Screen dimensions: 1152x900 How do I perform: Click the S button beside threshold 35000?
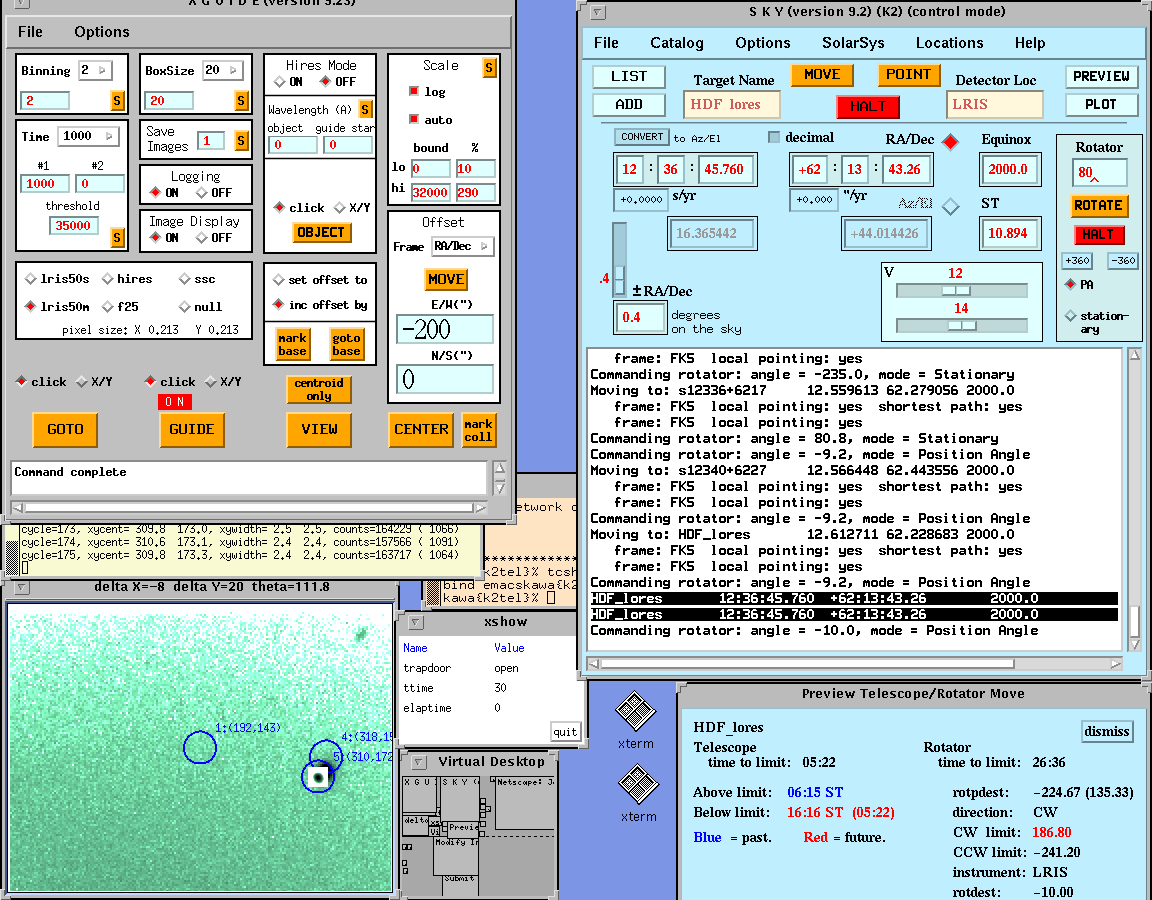pos(117,237)
